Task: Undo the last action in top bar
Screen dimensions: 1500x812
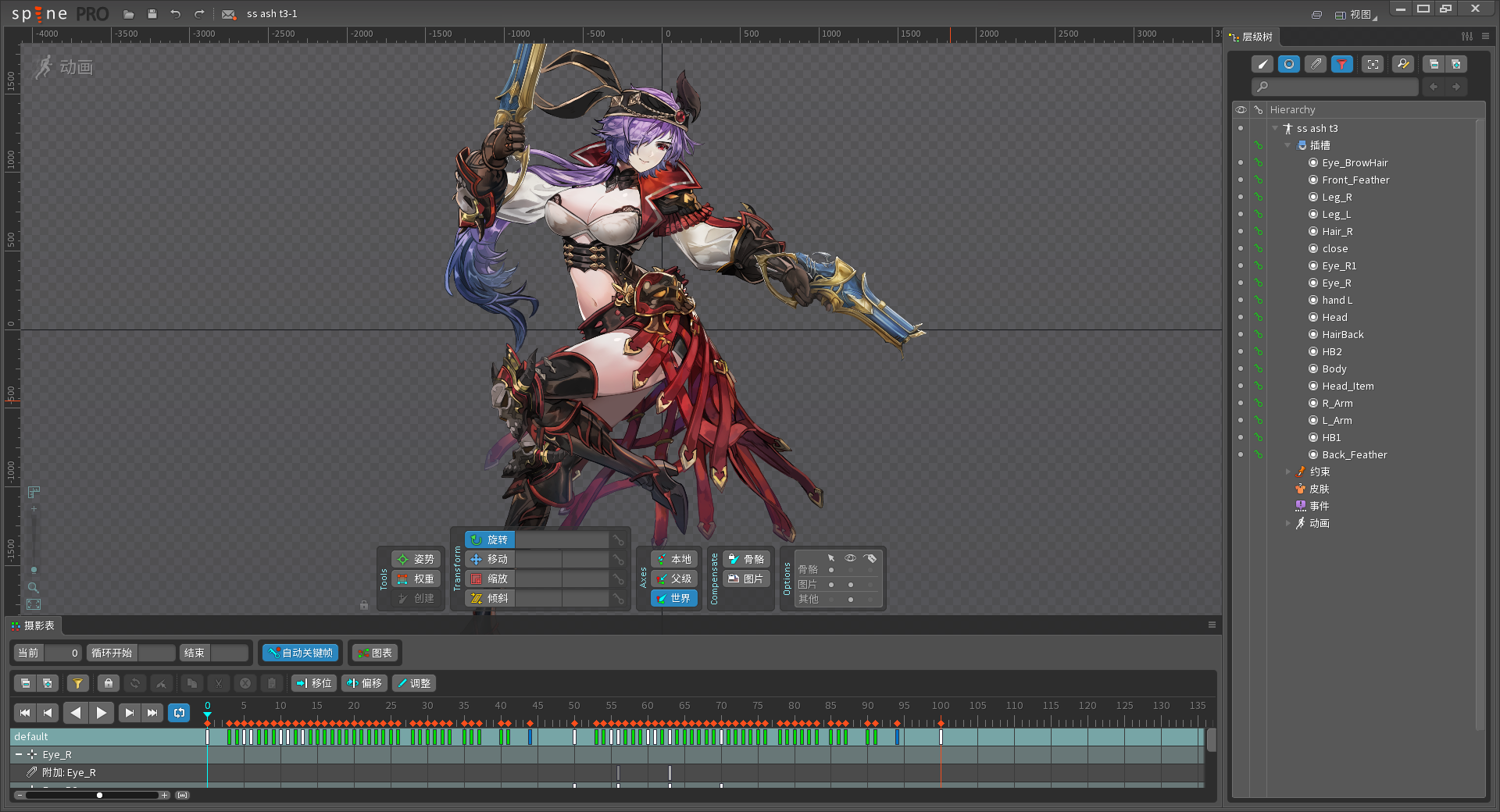Action: [176, 14]
